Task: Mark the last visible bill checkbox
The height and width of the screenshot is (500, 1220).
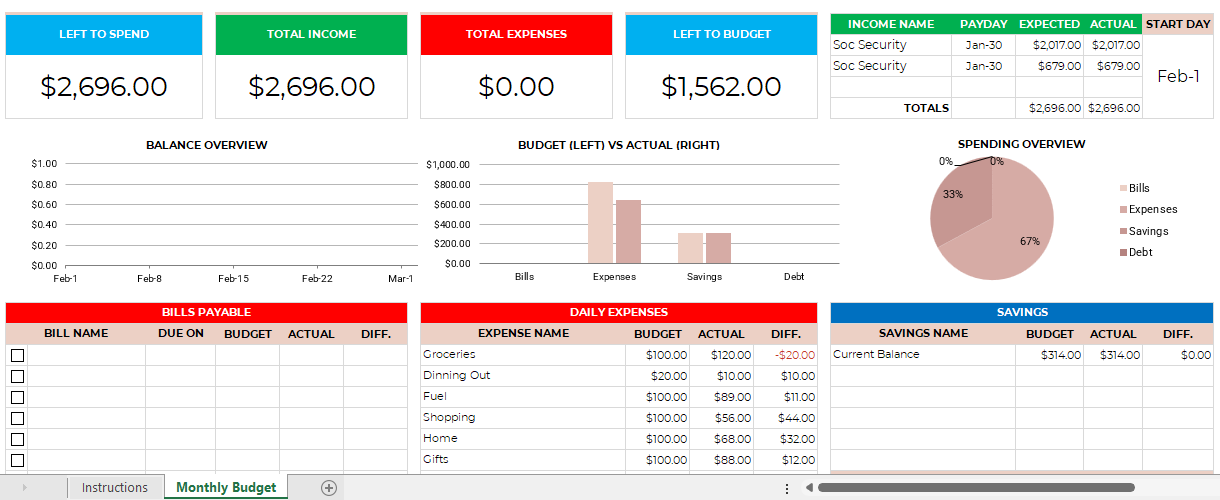Action: (17, 460)
